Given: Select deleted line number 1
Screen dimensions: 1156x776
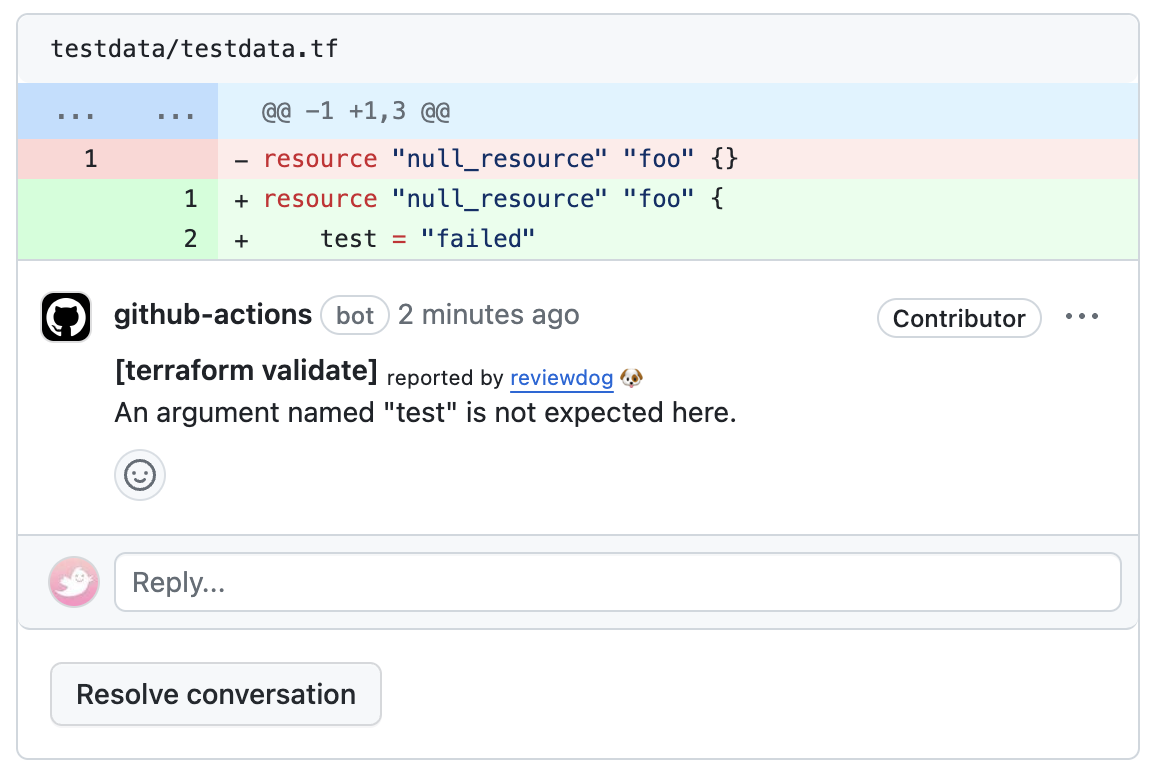Looking at the screenshot, I should [90, 159].
